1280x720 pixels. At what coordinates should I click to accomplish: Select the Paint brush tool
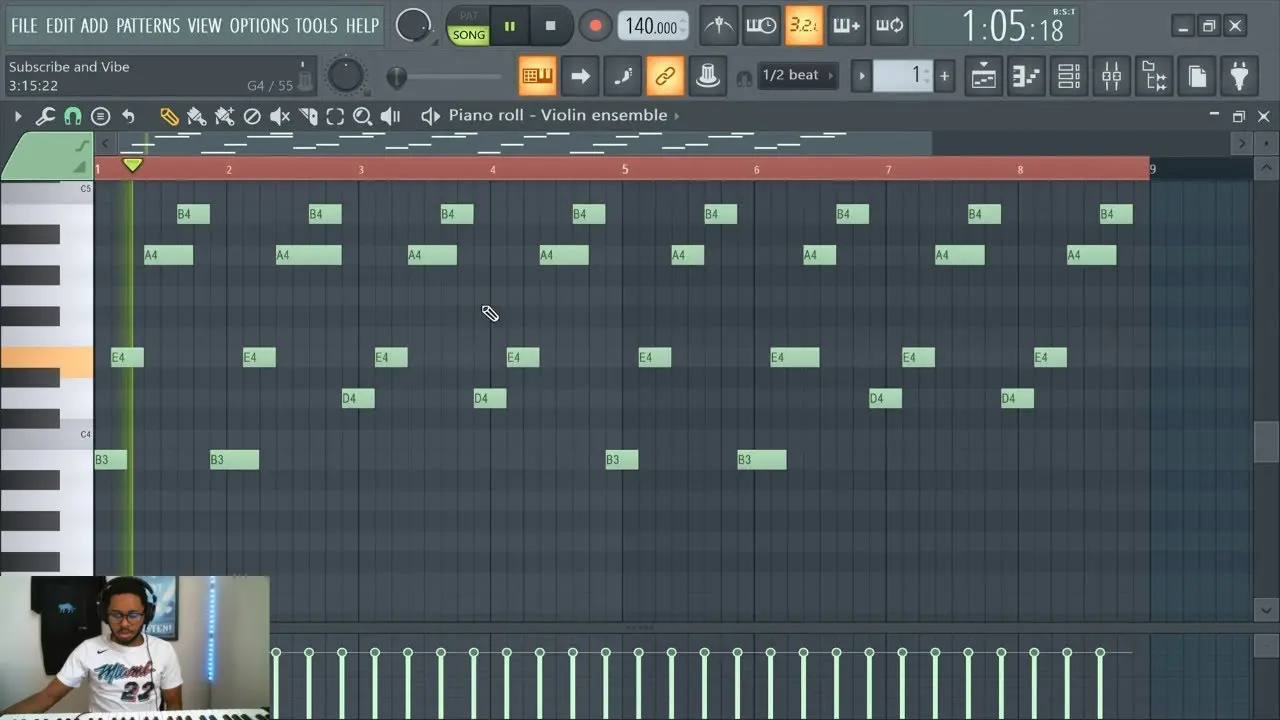point(196,116)
